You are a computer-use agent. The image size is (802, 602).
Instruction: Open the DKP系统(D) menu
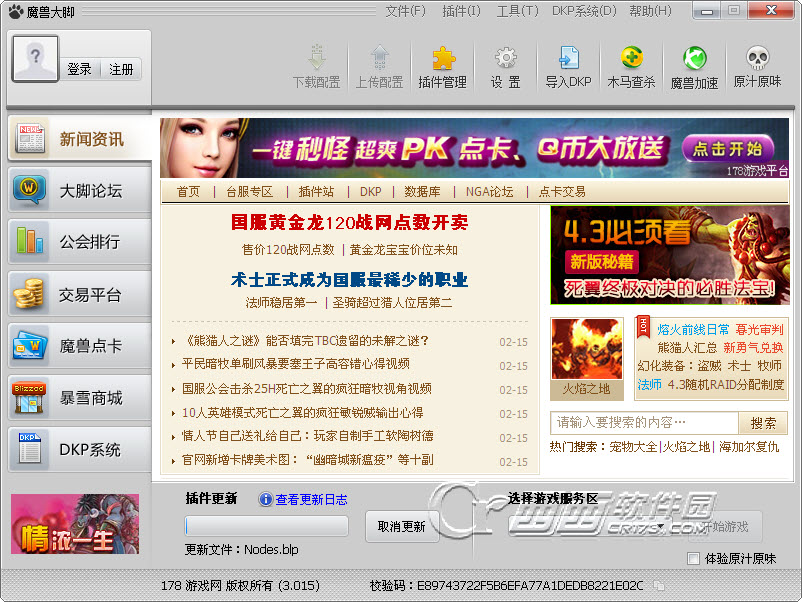click(584, 11)
